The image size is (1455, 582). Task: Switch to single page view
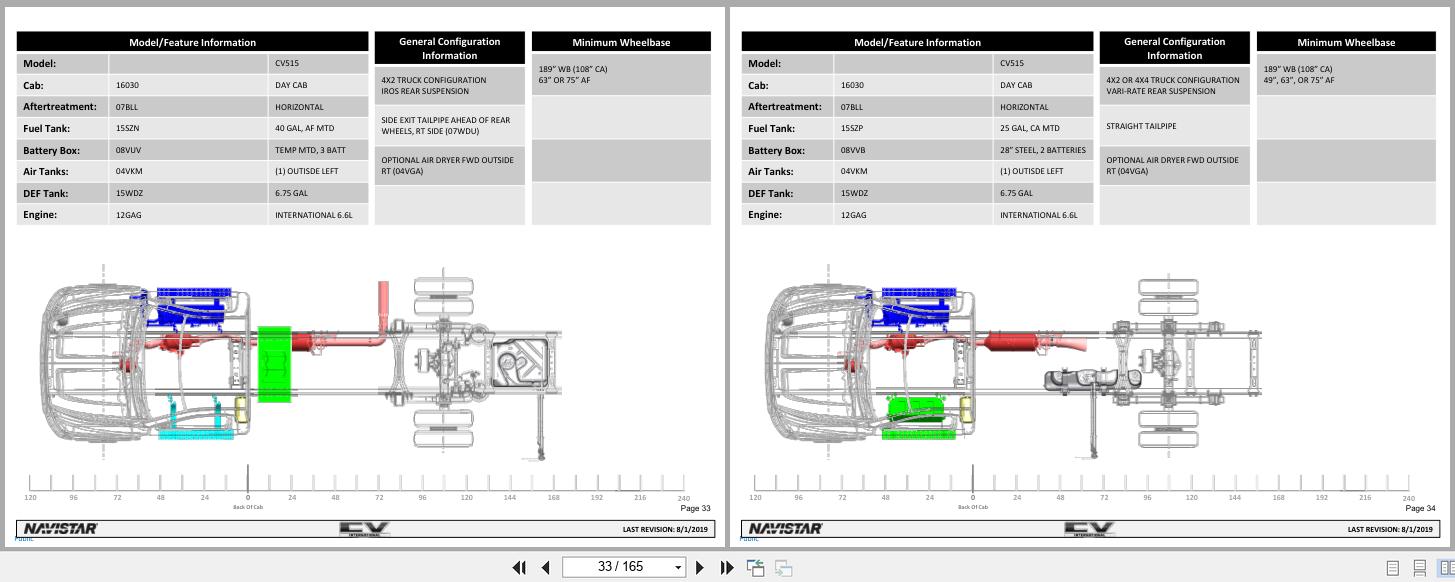pos(1392,568)
